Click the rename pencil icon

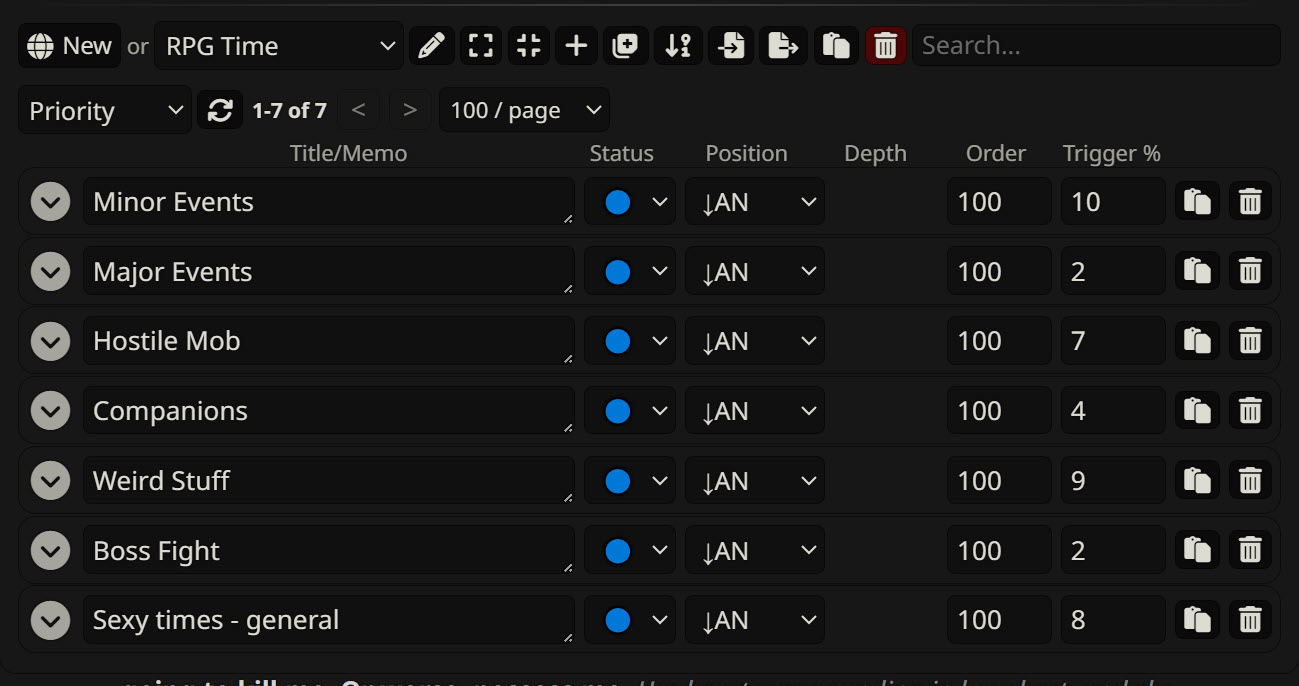431,46
